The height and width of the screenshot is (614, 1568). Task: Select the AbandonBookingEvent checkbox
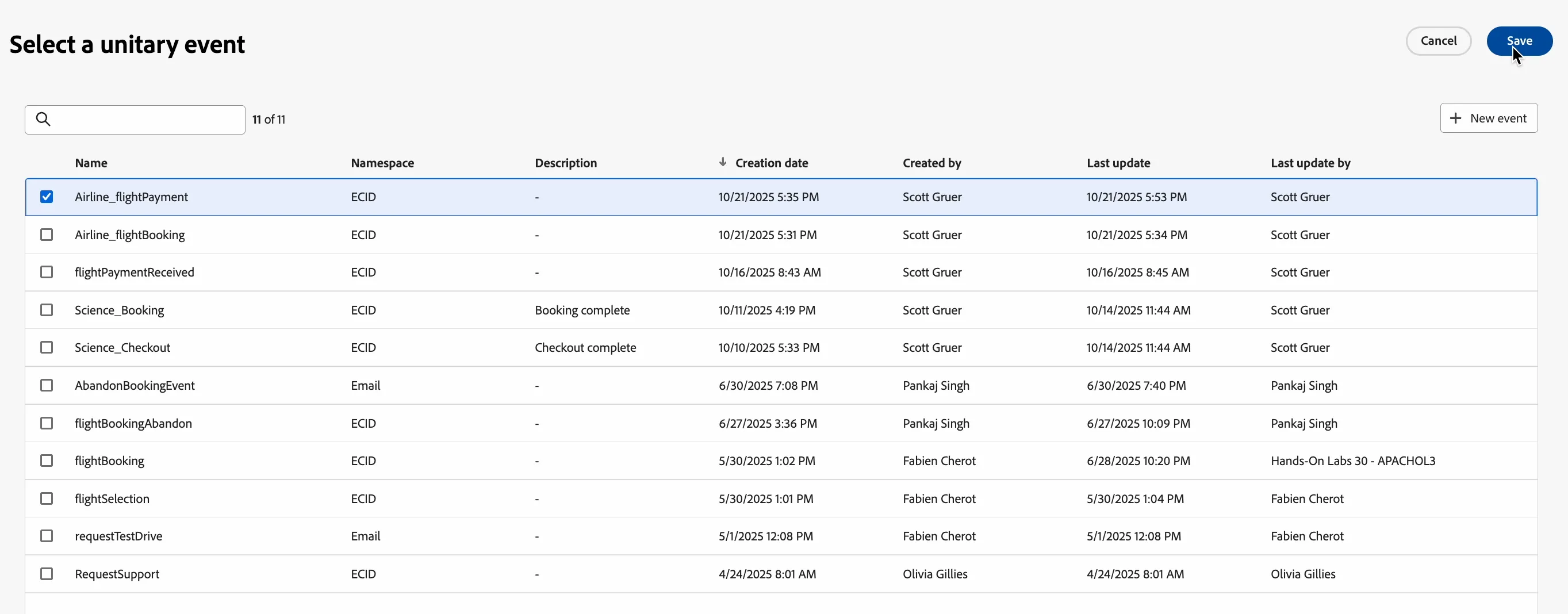[x=46, y=385]
